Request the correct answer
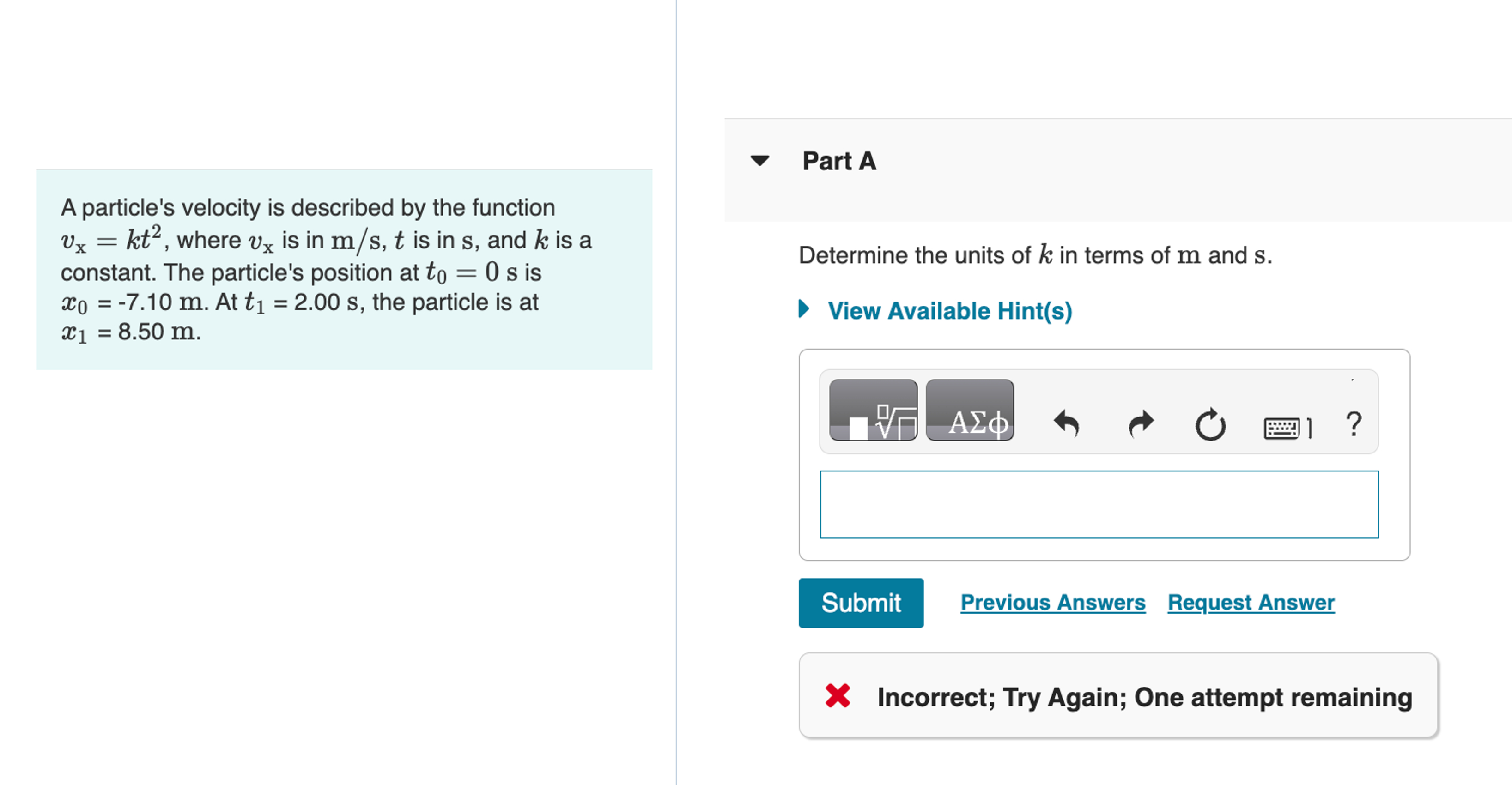Viewport: 1512px width, 785px height. click(1251, 602)
